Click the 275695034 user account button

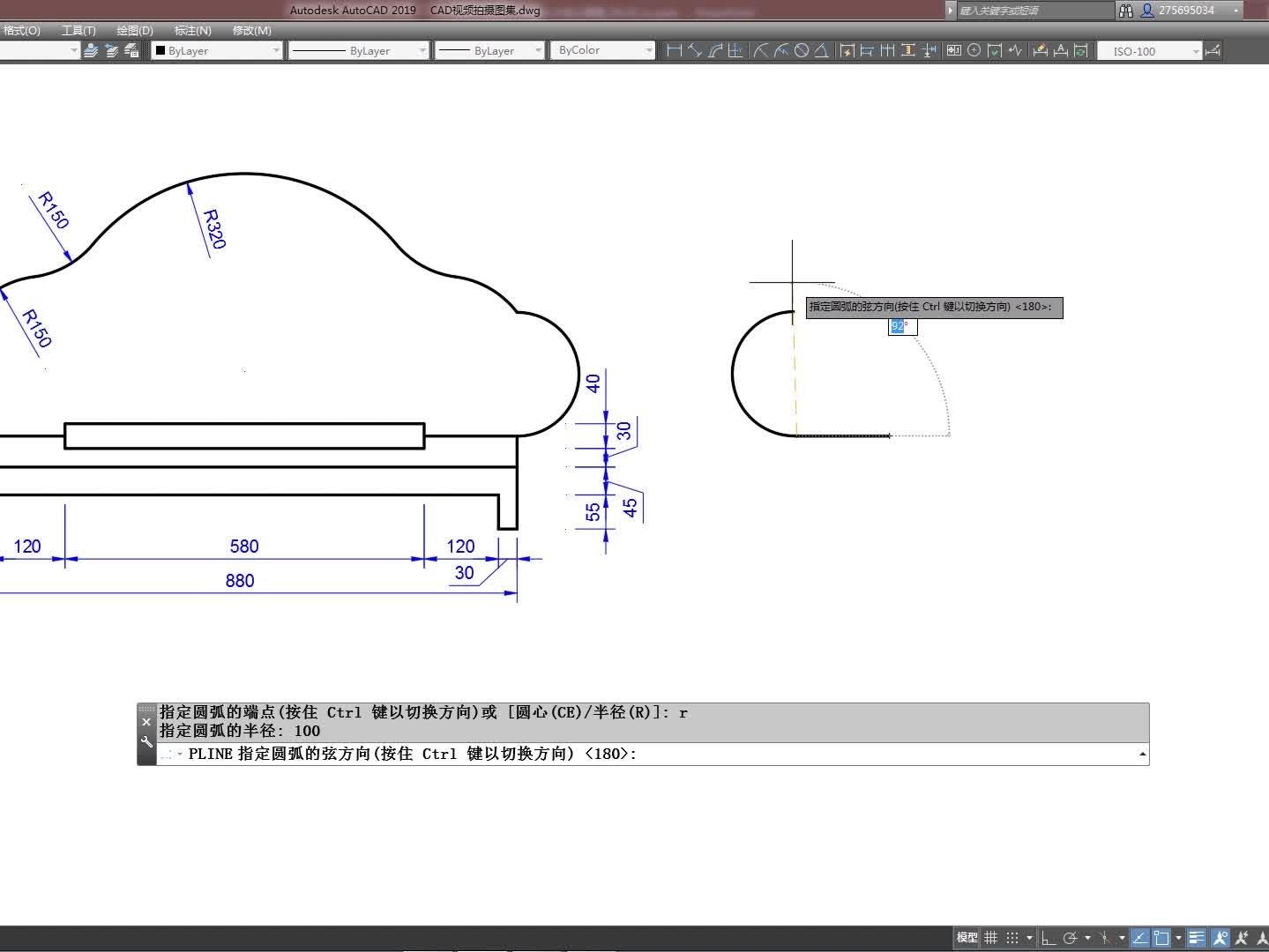click(x=1186, y=11)
